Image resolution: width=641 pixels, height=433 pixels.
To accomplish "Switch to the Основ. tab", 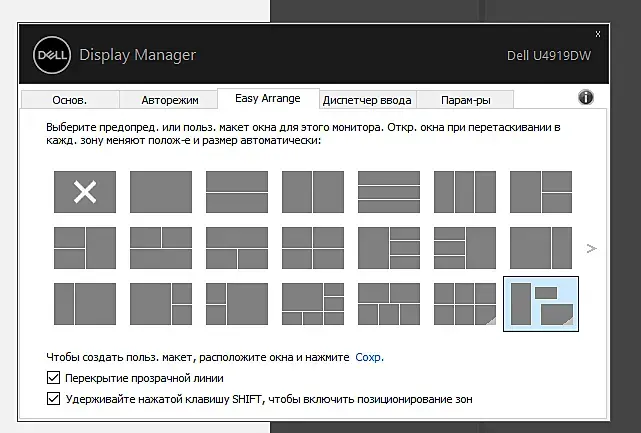I will pyautogui.click(x=69, y=100).
